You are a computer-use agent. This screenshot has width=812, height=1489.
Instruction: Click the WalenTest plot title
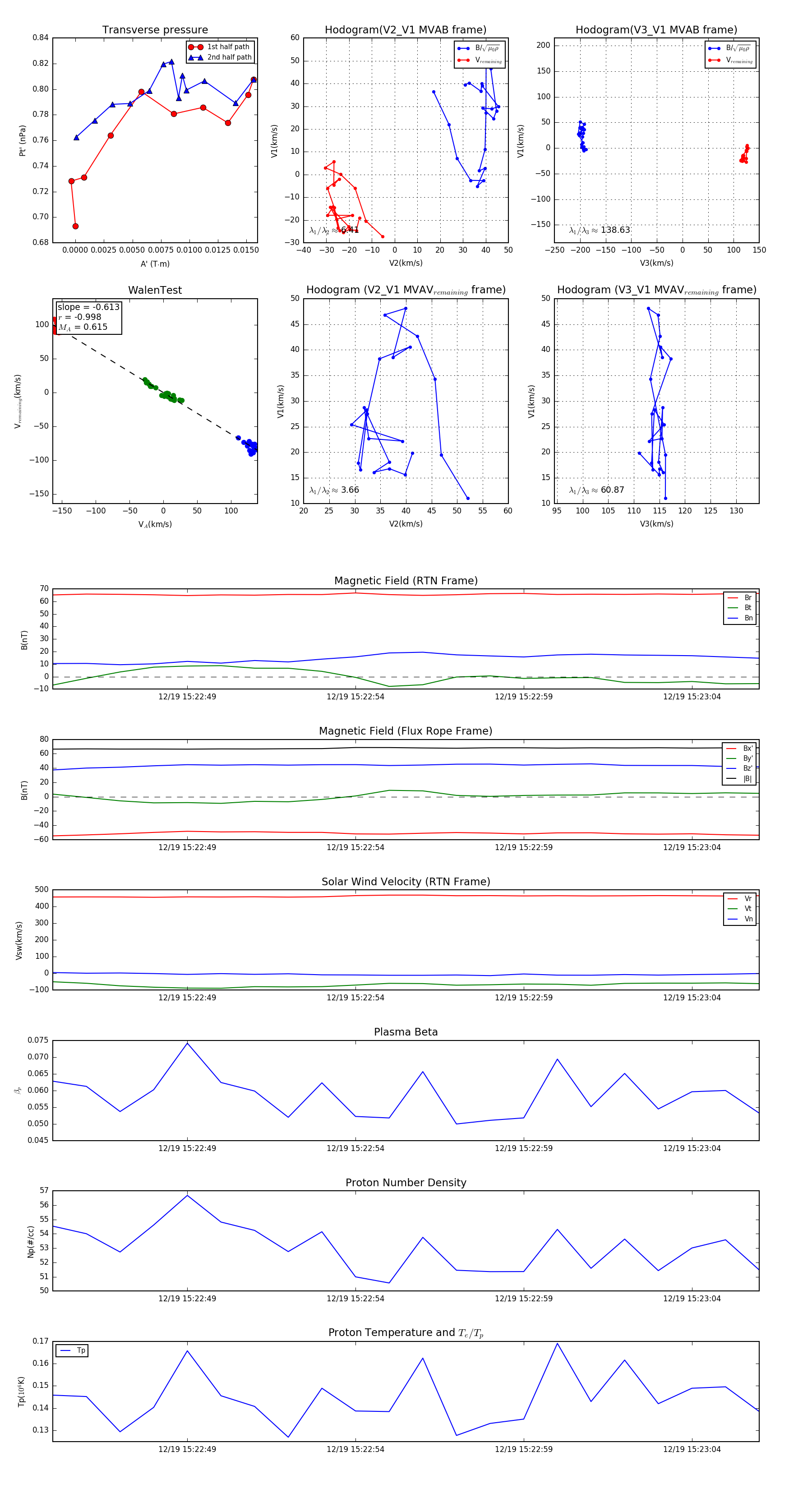pos(155,290)
